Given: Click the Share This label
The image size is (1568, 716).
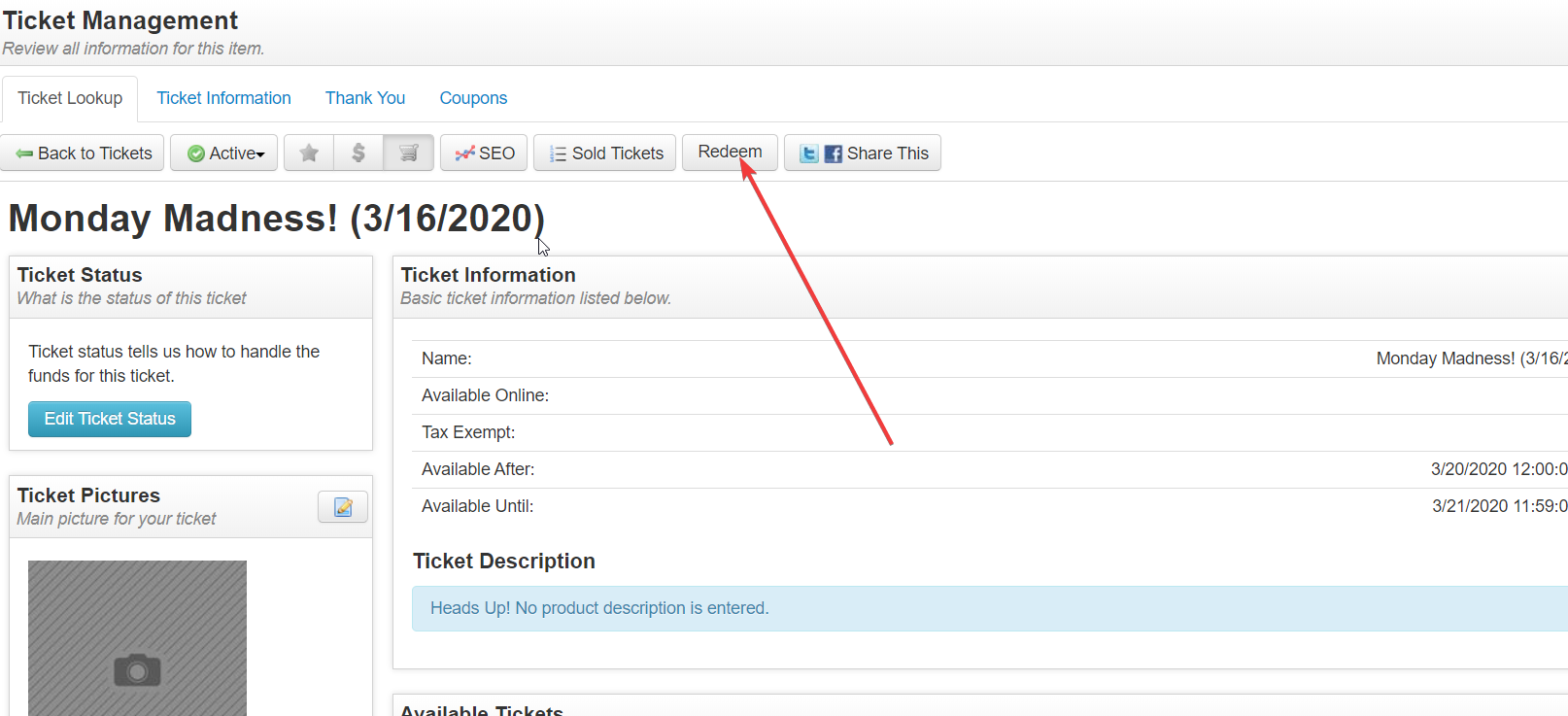Looking at the screenshot, I should click(887, 153).
